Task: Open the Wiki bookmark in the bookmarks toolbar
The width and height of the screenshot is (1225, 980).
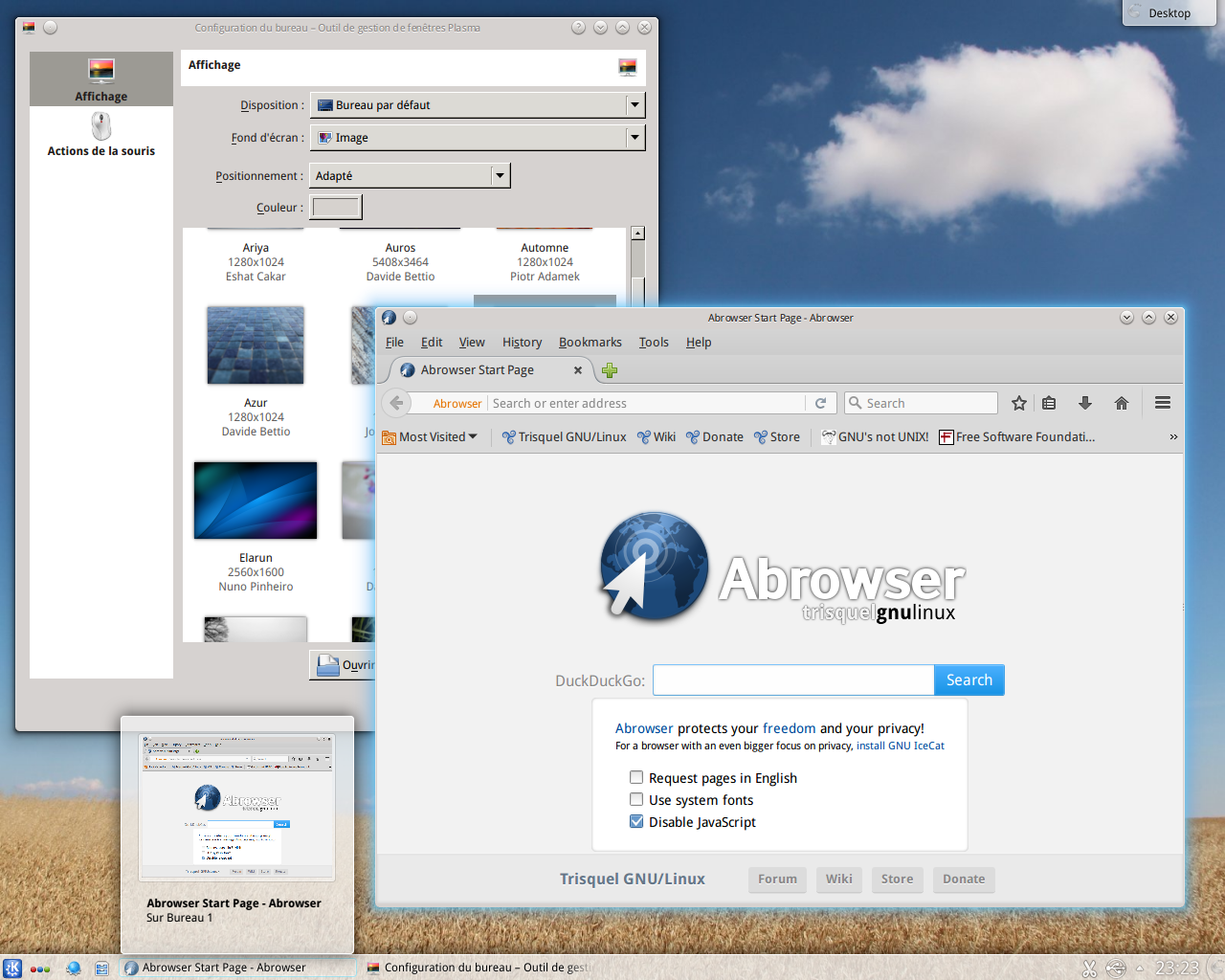Action: coord(657,436)
